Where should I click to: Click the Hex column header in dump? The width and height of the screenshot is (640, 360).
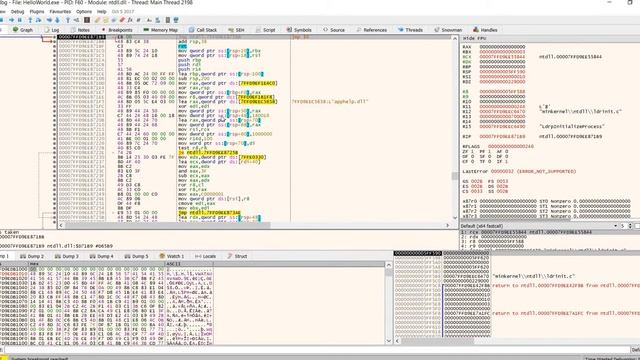96,264
